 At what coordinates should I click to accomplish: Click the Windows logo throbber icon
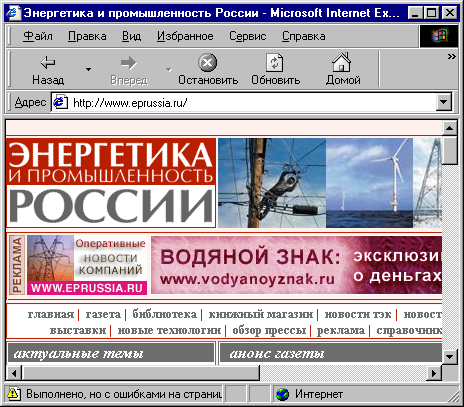(x=439, y=36)
